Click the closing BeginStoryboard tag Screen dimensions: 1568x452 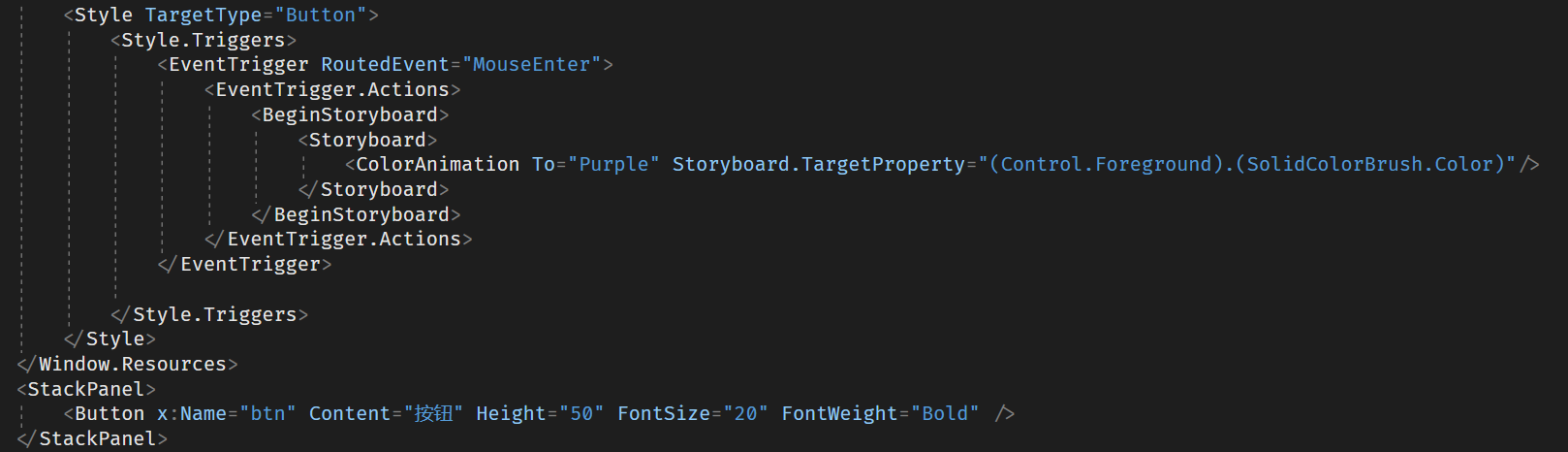click(x=361, y=214)
